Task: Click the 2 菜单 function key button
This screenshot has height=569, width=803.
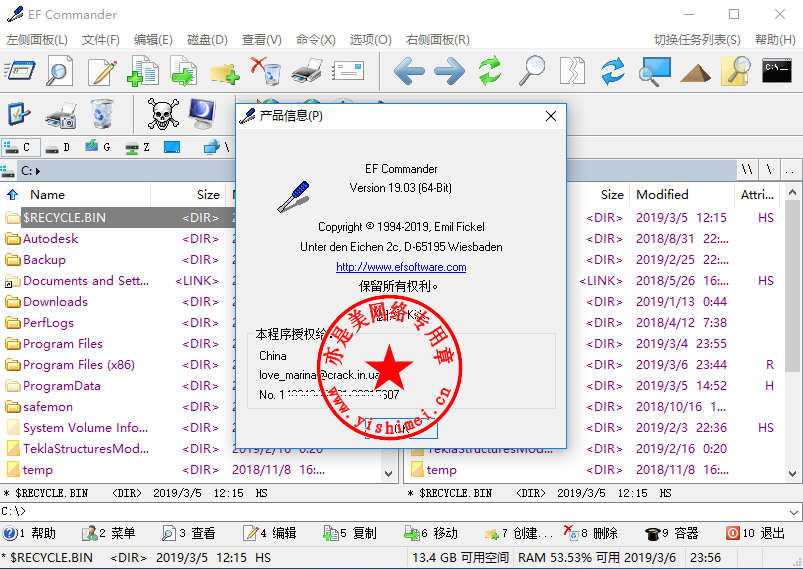Action: (x=108, y=533)
